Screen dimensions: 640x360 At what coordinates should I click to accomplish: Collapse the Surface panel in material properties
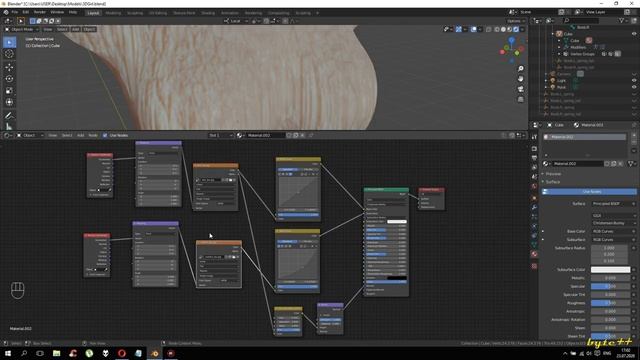[x=553, y=182]
